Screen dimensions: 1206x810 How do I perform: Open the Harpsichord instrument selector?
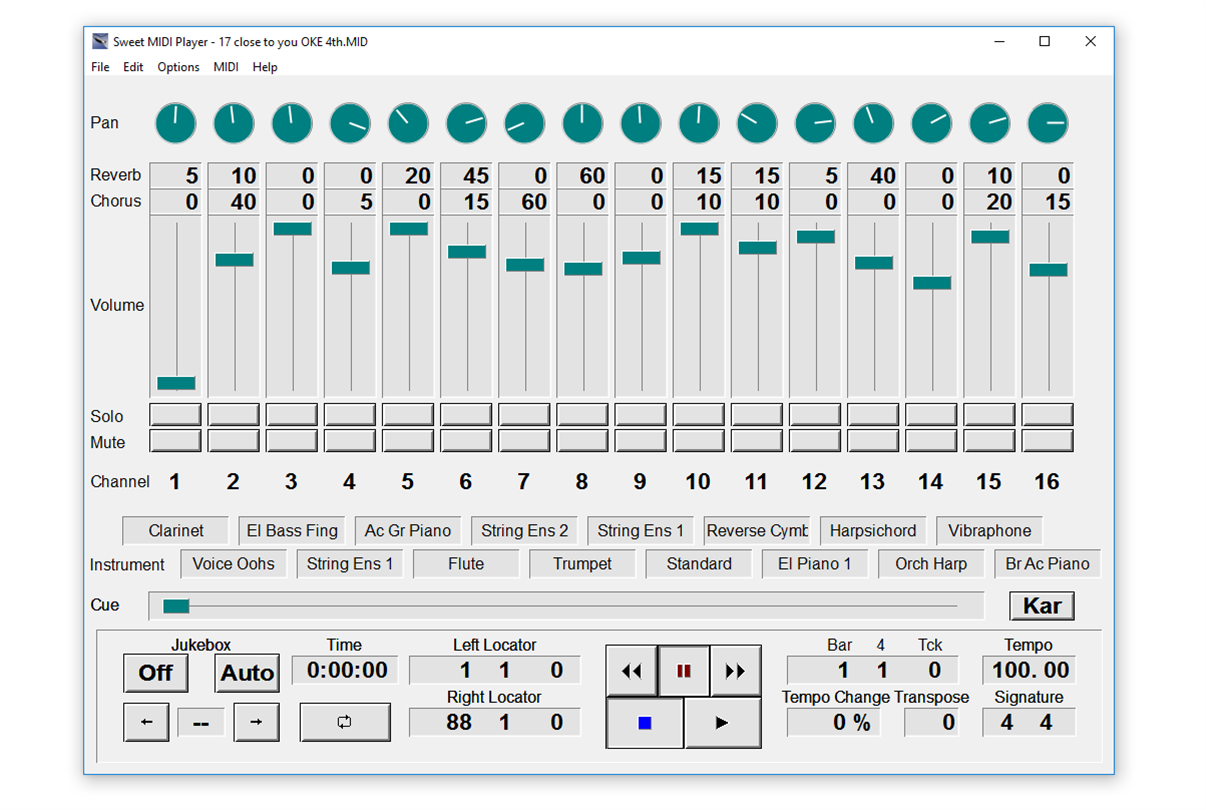tap(873, 531)
